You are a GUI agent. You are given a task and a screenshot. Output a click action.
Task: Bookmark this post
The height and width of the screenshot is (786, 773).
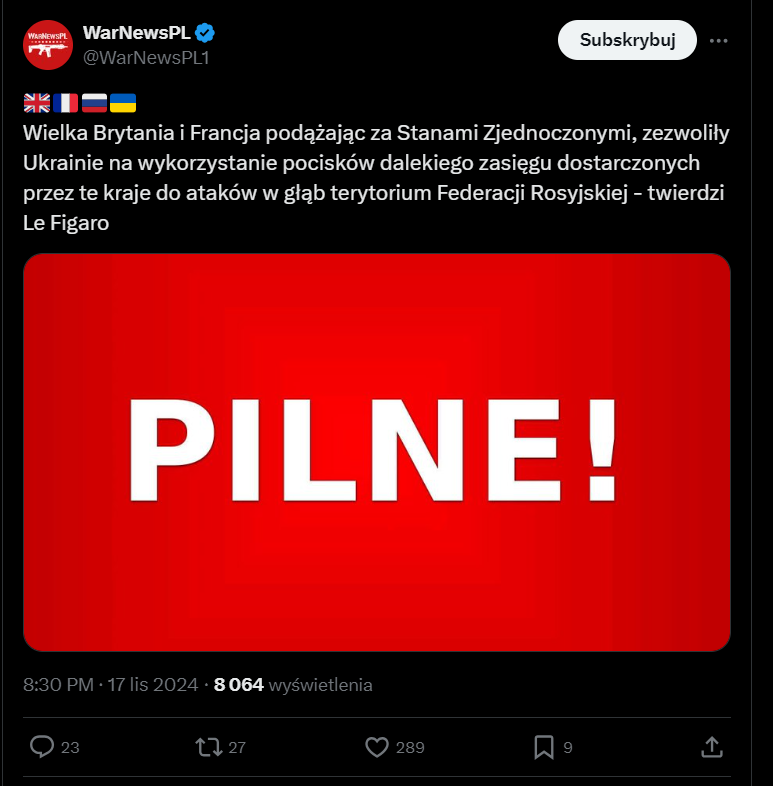[543, 746]
